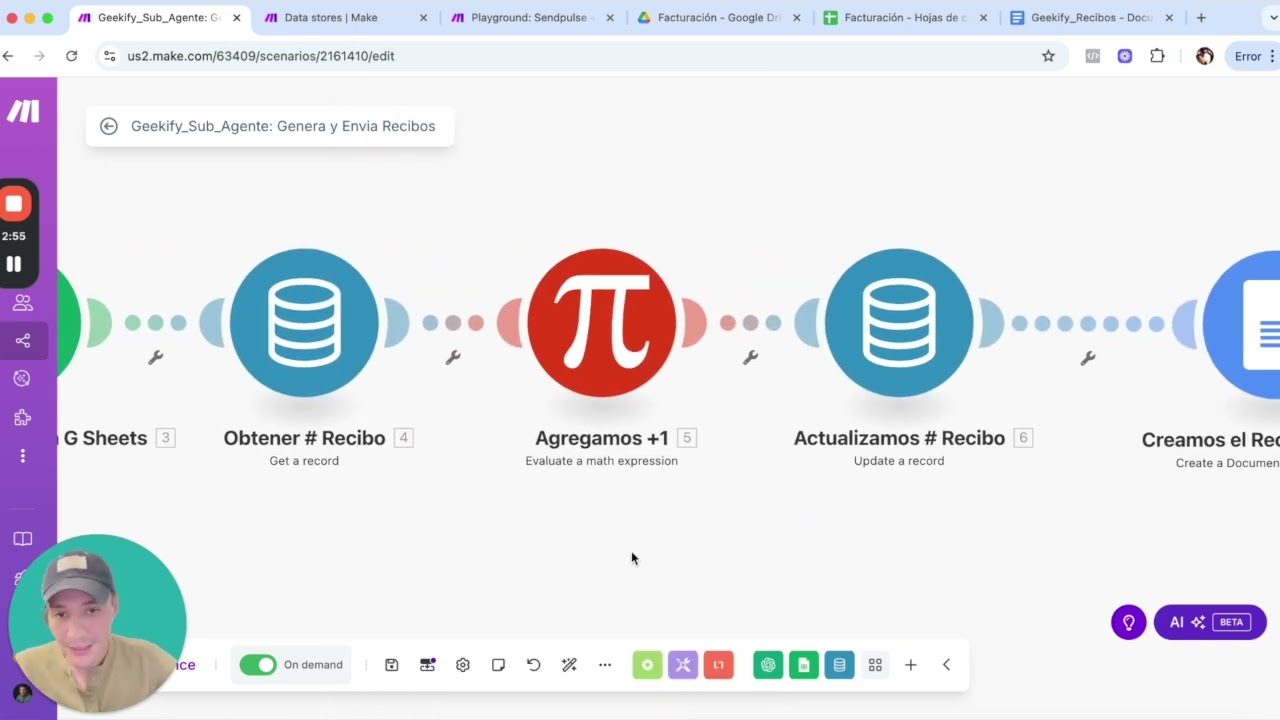Image resolution: width=1280 pixels, height=720 pixels.
Task: Switch to the Geekify_Recibos document tab
Action: (x=1091, y=18)
